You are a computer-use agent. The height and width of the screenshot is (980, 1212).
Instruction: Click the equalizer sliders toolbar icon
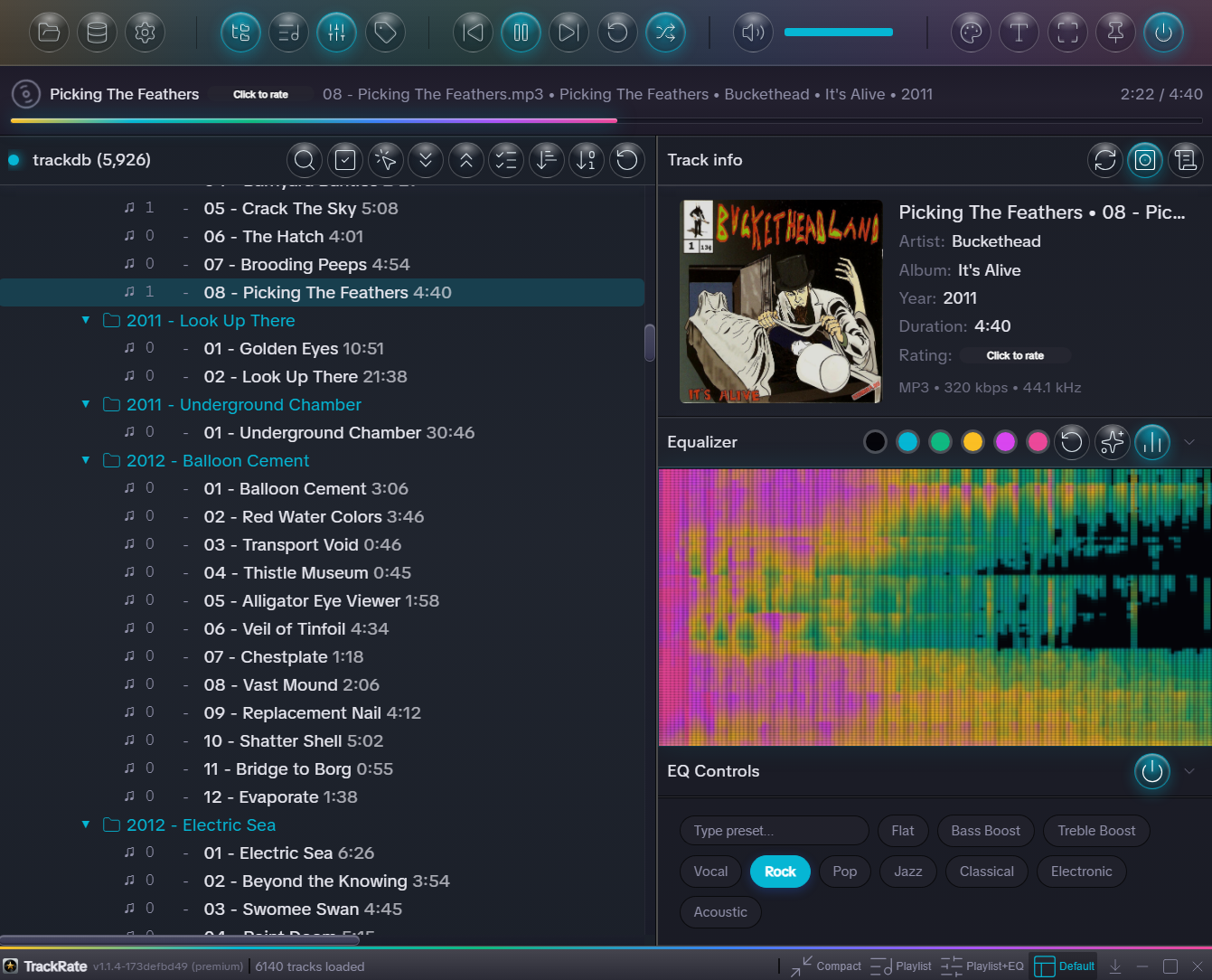click(336, 33)
